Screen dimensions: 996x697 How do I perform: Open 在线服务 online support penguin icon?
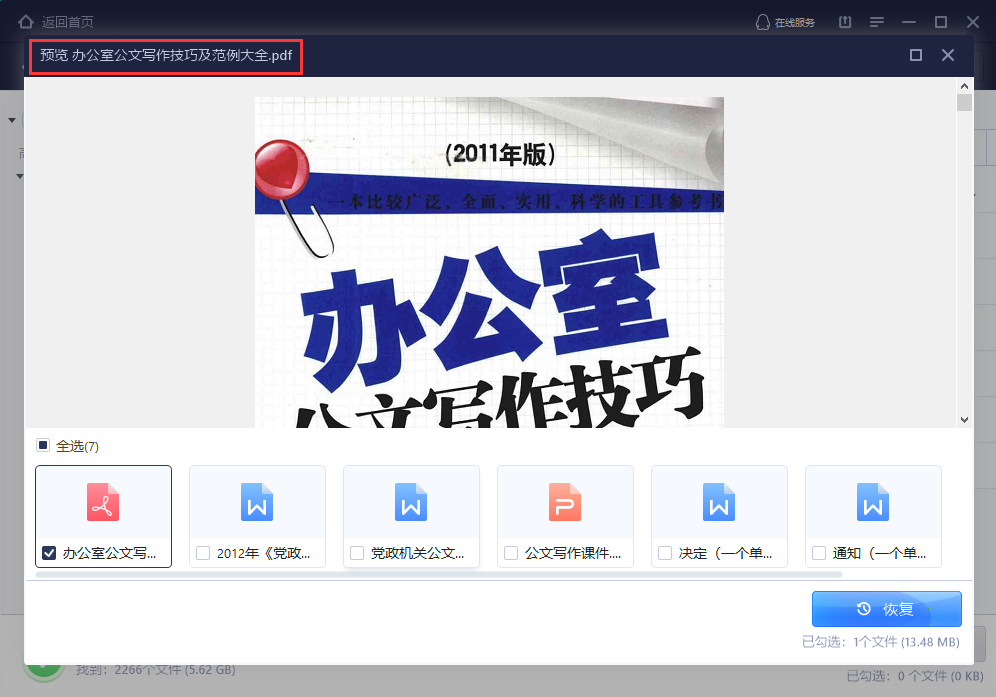(x=763, y=22)
